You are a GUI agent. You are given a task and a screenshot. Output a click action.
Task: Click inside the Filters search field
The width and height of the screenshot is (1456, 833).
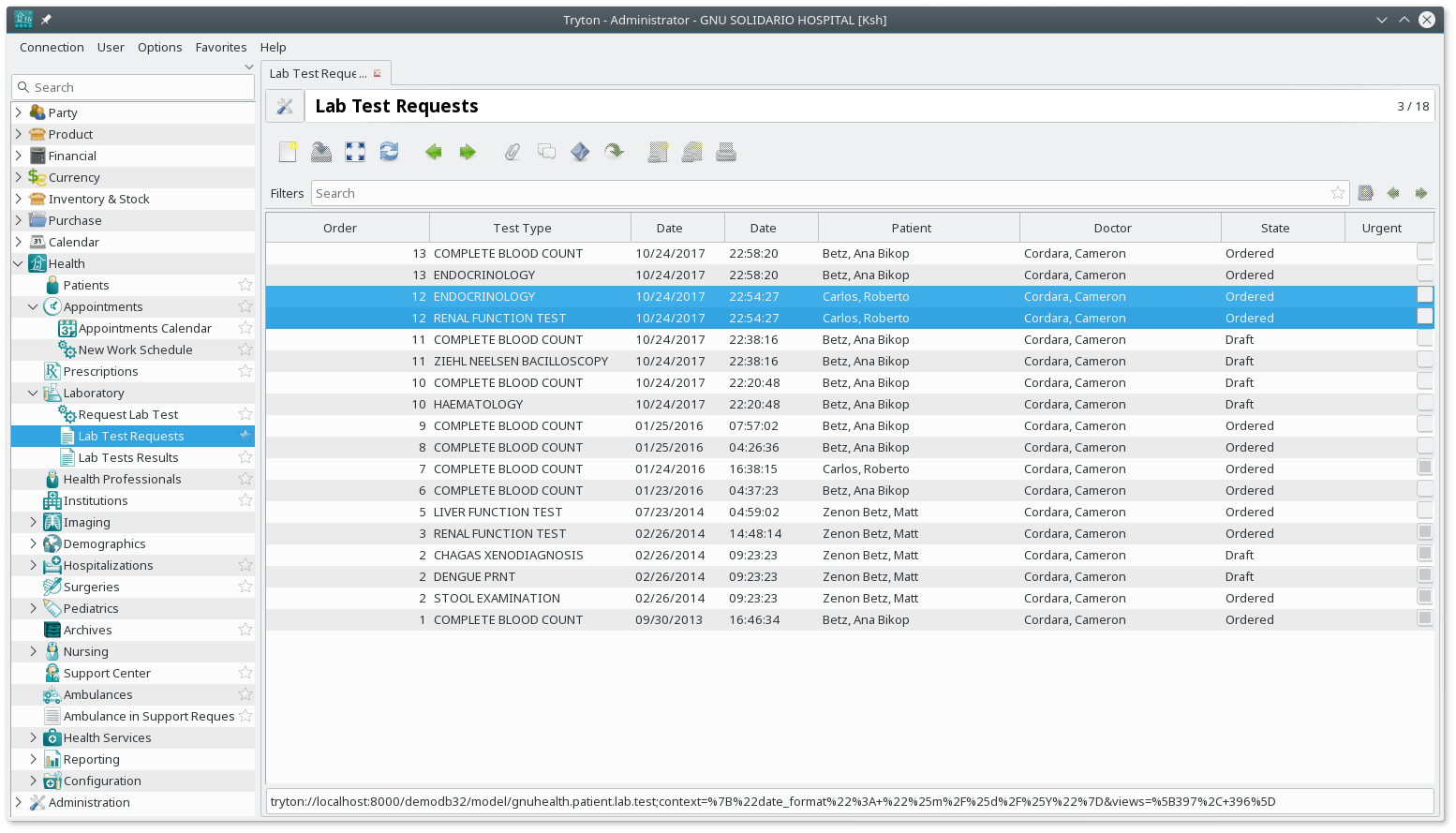coord(656,193)
